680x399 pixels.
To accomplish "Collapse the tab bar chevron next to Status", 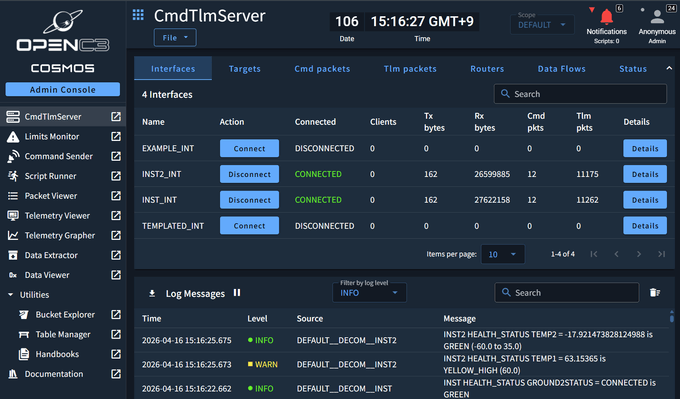I will pos(669,69).
